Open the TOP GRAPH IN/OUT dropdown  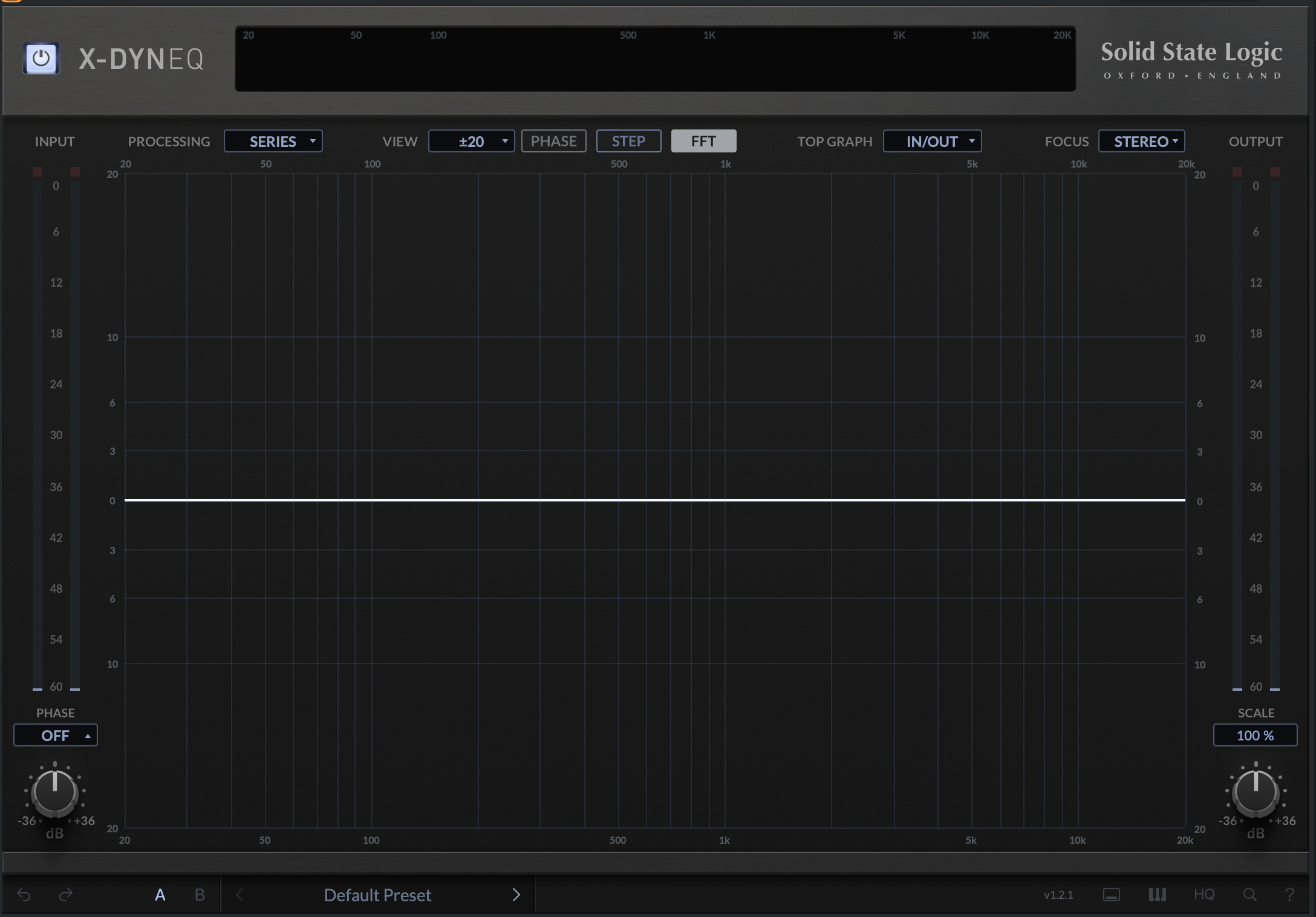pyautogui.click(x=932, y=141)
